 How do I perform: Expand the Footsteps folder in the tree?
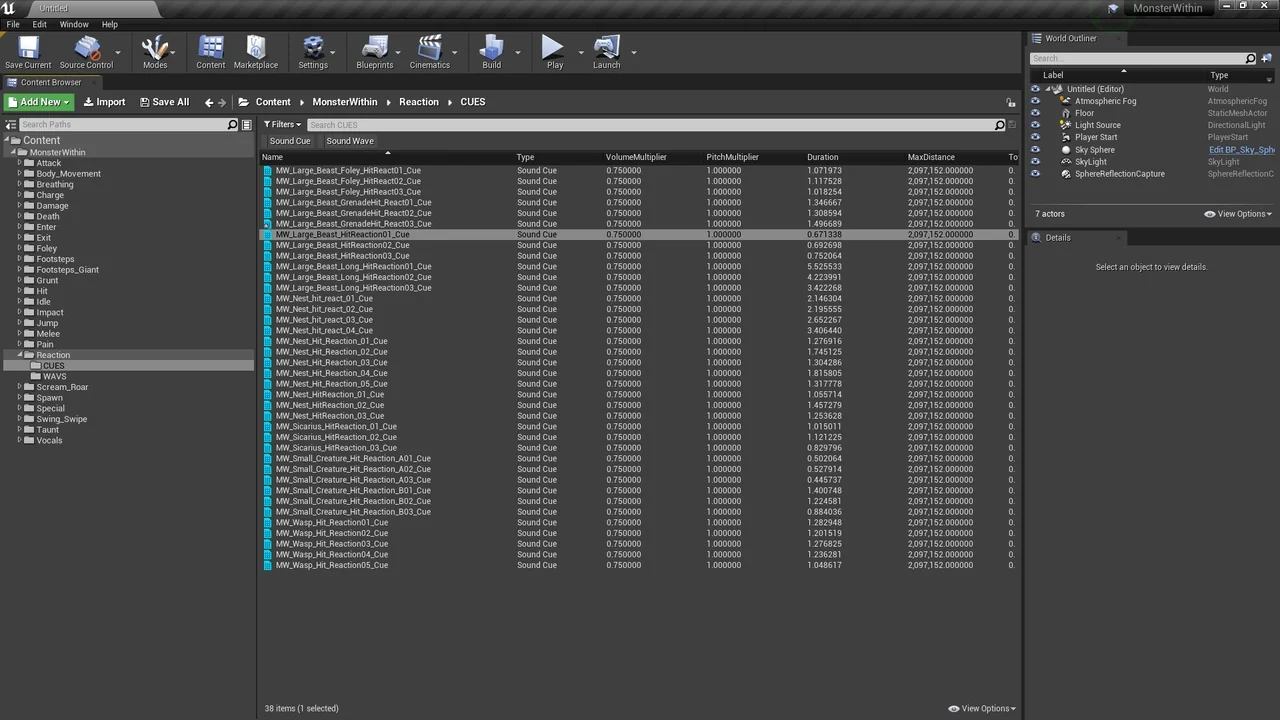click(x=19, y=259)
